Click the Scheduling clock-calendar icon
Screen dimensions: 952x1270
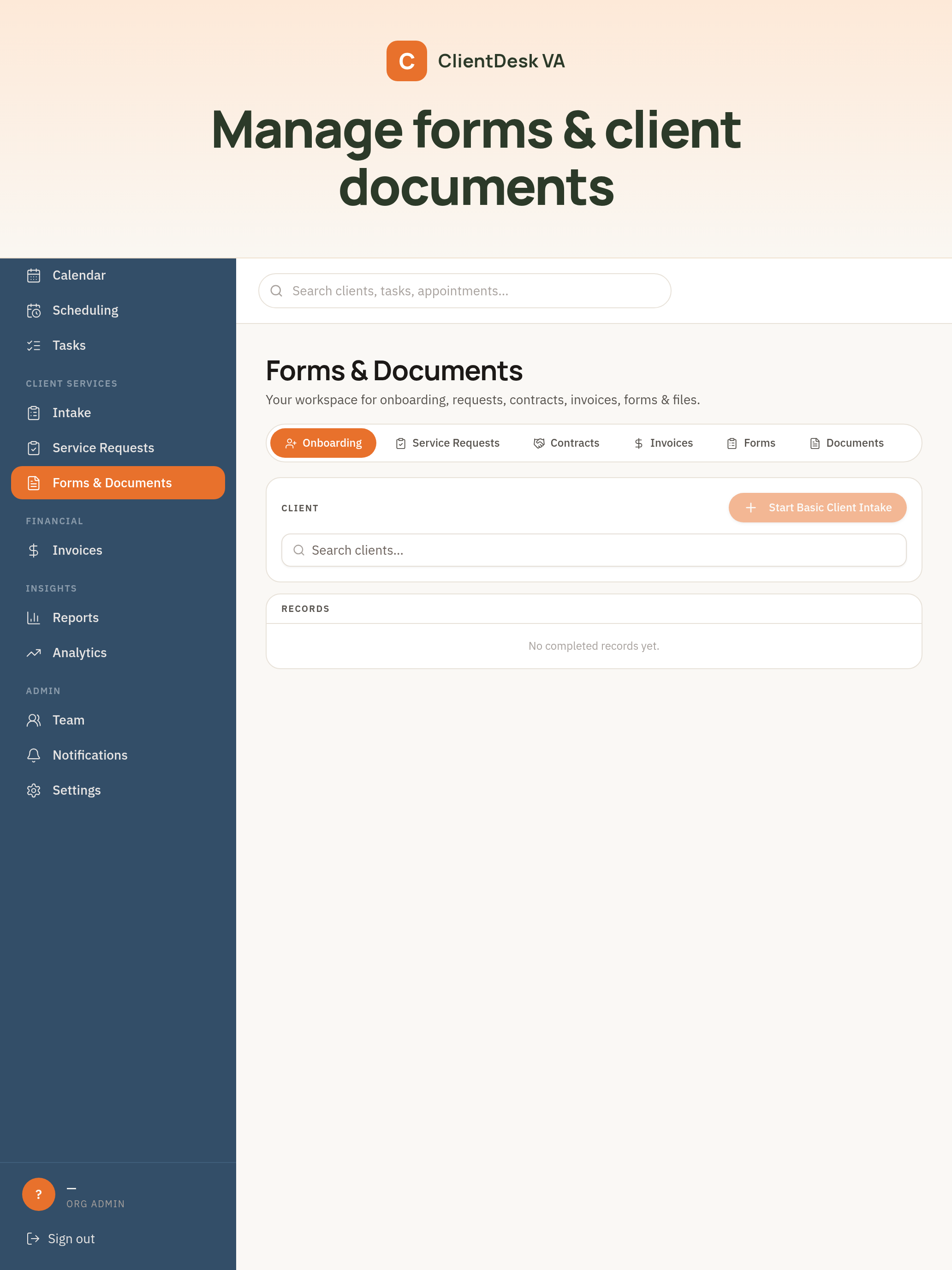pyautogui.click(x=34, y=311)
